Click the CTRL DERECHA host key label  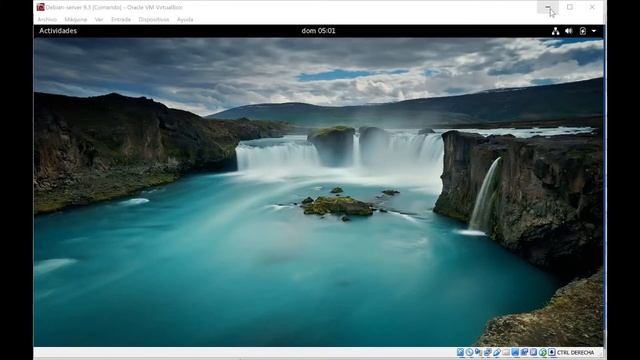coord(576,352)
